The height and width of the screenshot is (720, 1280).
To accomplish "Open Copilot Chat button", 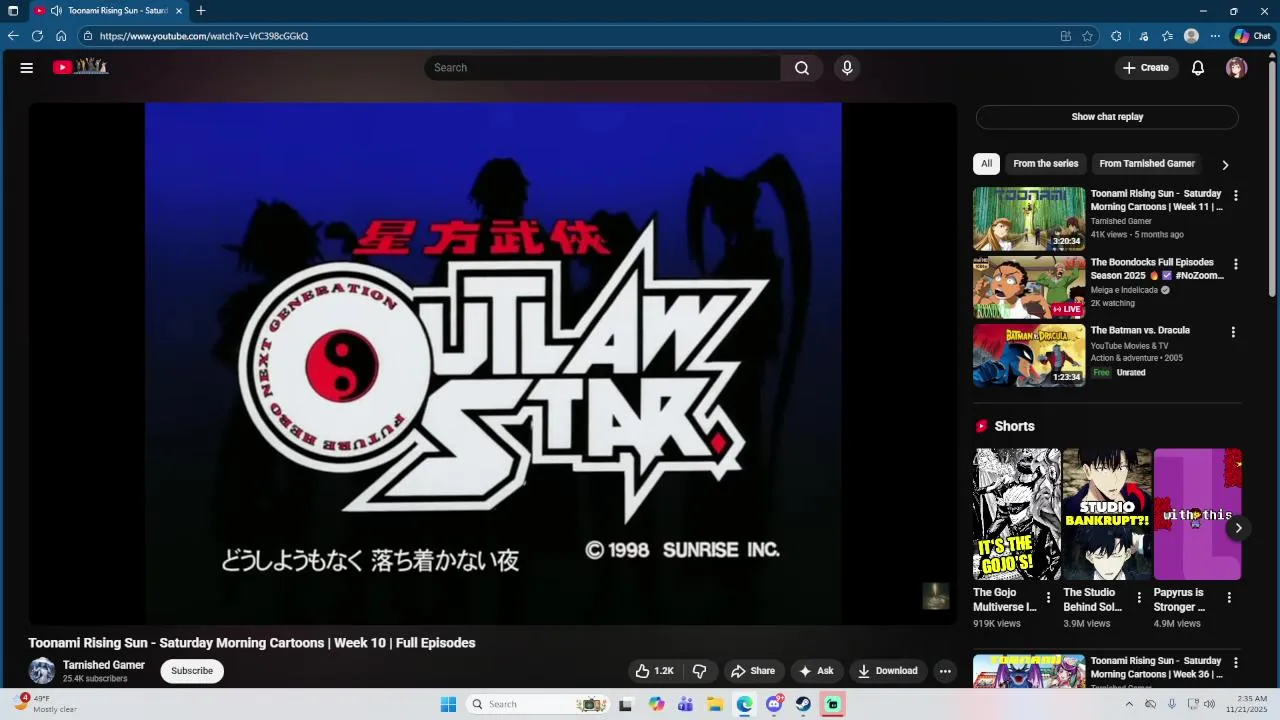I will coord(1252,36).
